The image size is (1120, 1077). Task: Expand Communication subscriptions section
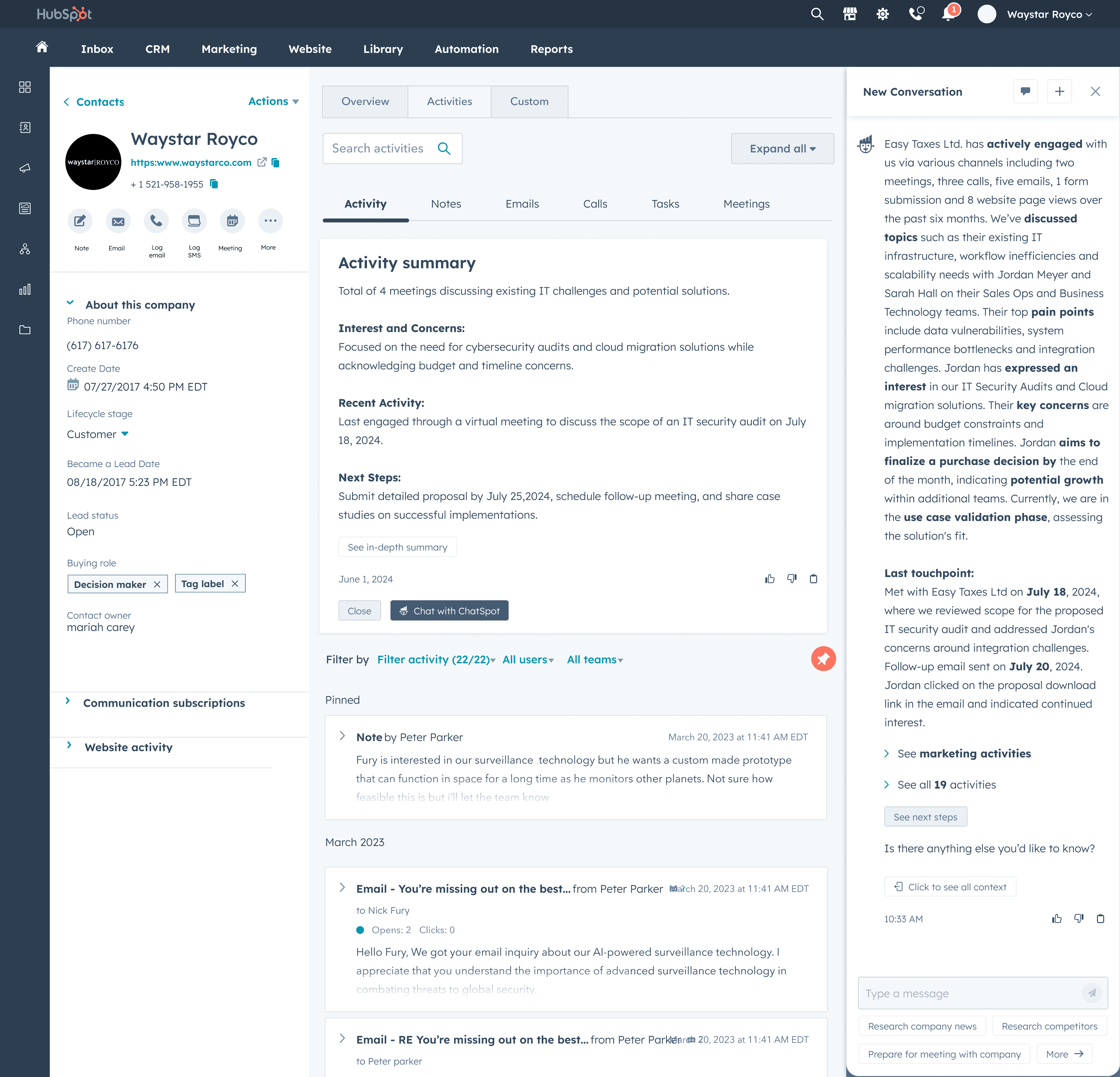pyautogui.click(x=164, y=703)
